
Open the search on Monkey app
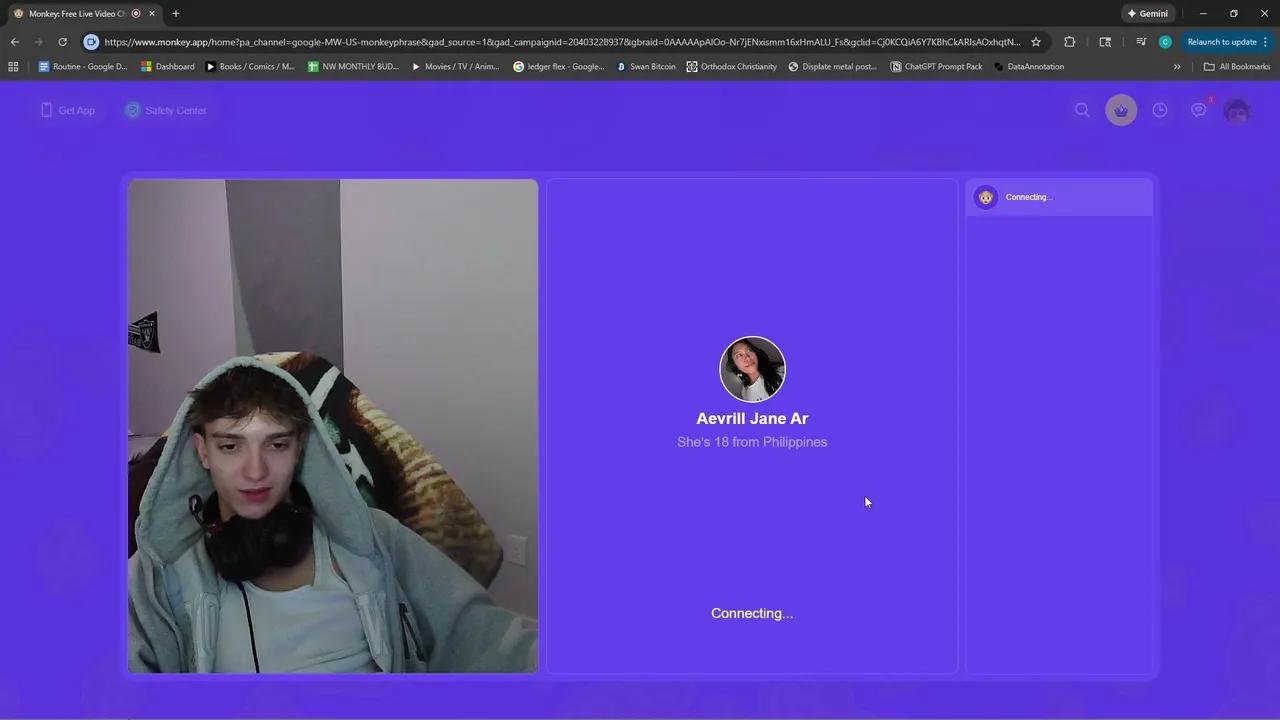(1082, 110)
